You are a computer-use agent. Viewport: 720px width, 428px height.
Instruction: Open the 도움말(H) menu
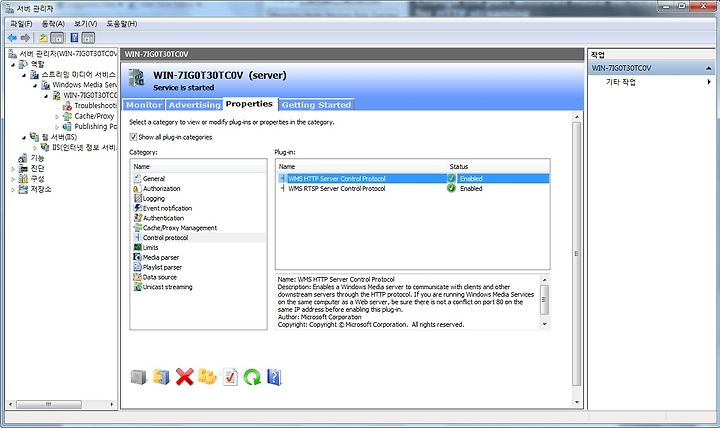tap(122, 23)
